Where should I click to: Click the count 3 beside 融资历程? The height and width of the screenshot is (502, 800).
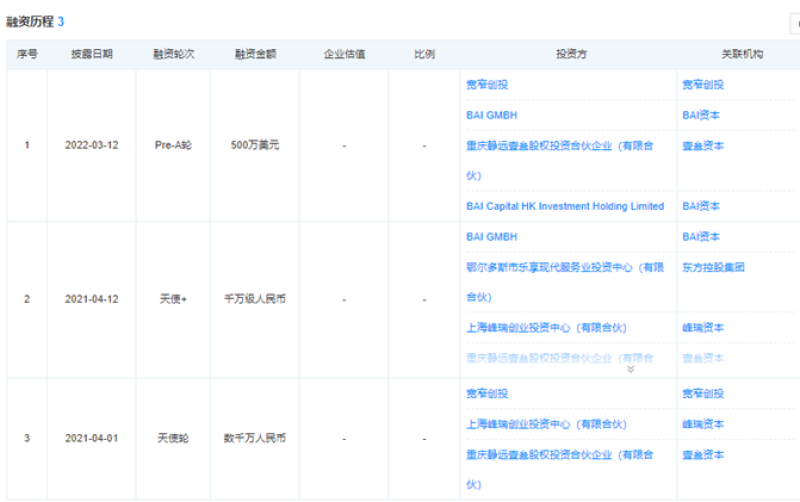(x=61, y=21)
